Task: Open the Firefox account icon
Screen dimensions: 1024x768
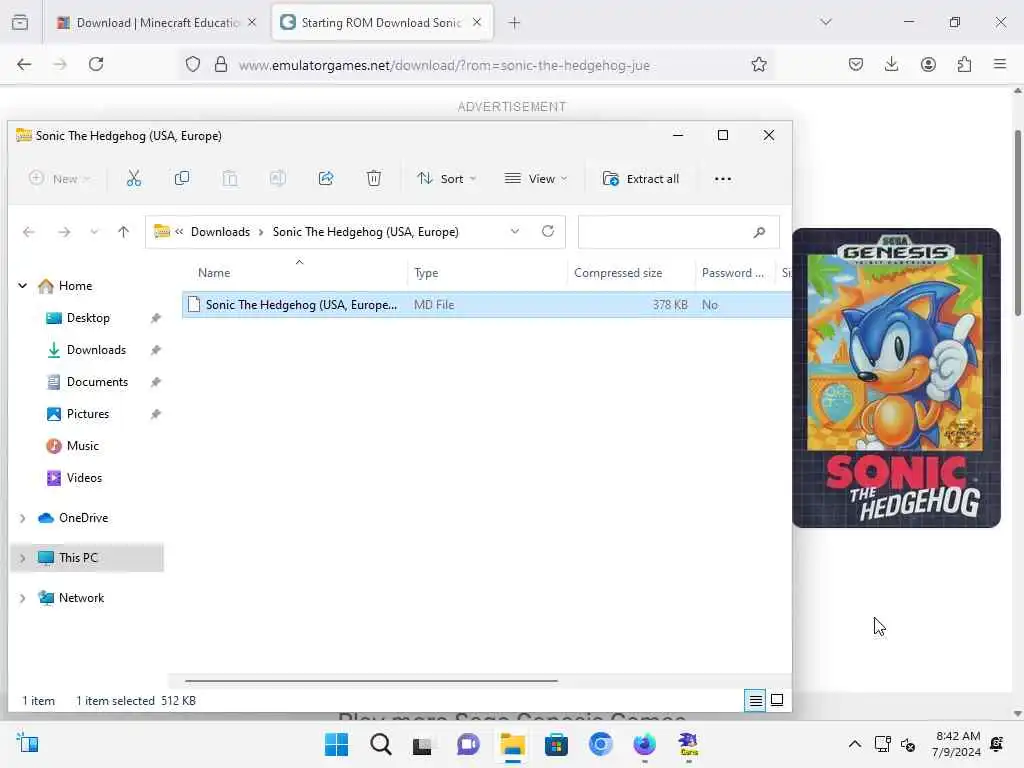Action: 928,64
